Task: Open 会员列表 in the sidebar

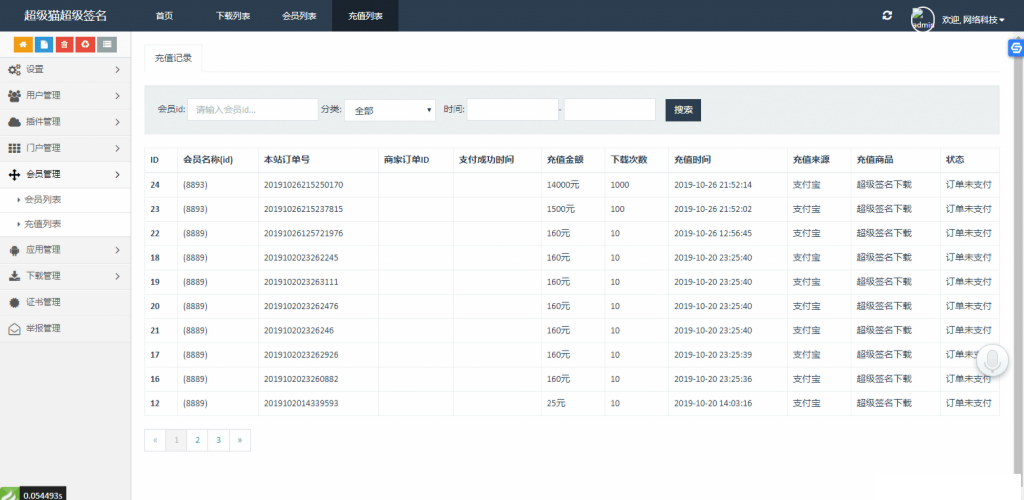Action: pyautogui.click(x=43, y=200)
